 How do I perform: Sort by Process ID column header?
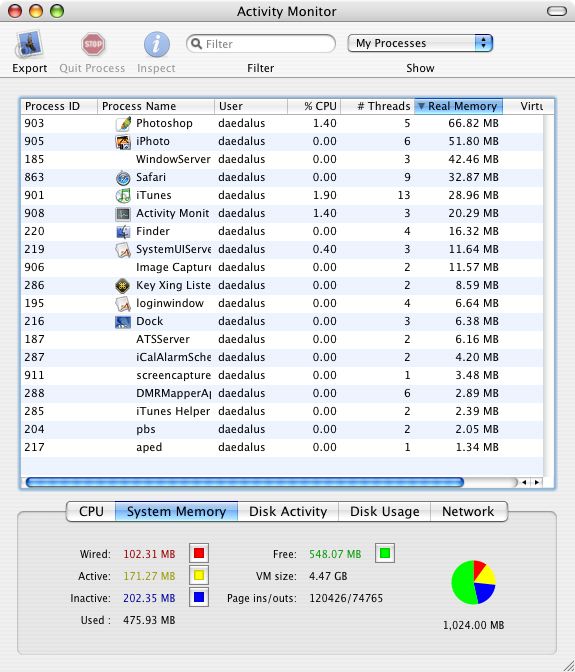point(59,106)
